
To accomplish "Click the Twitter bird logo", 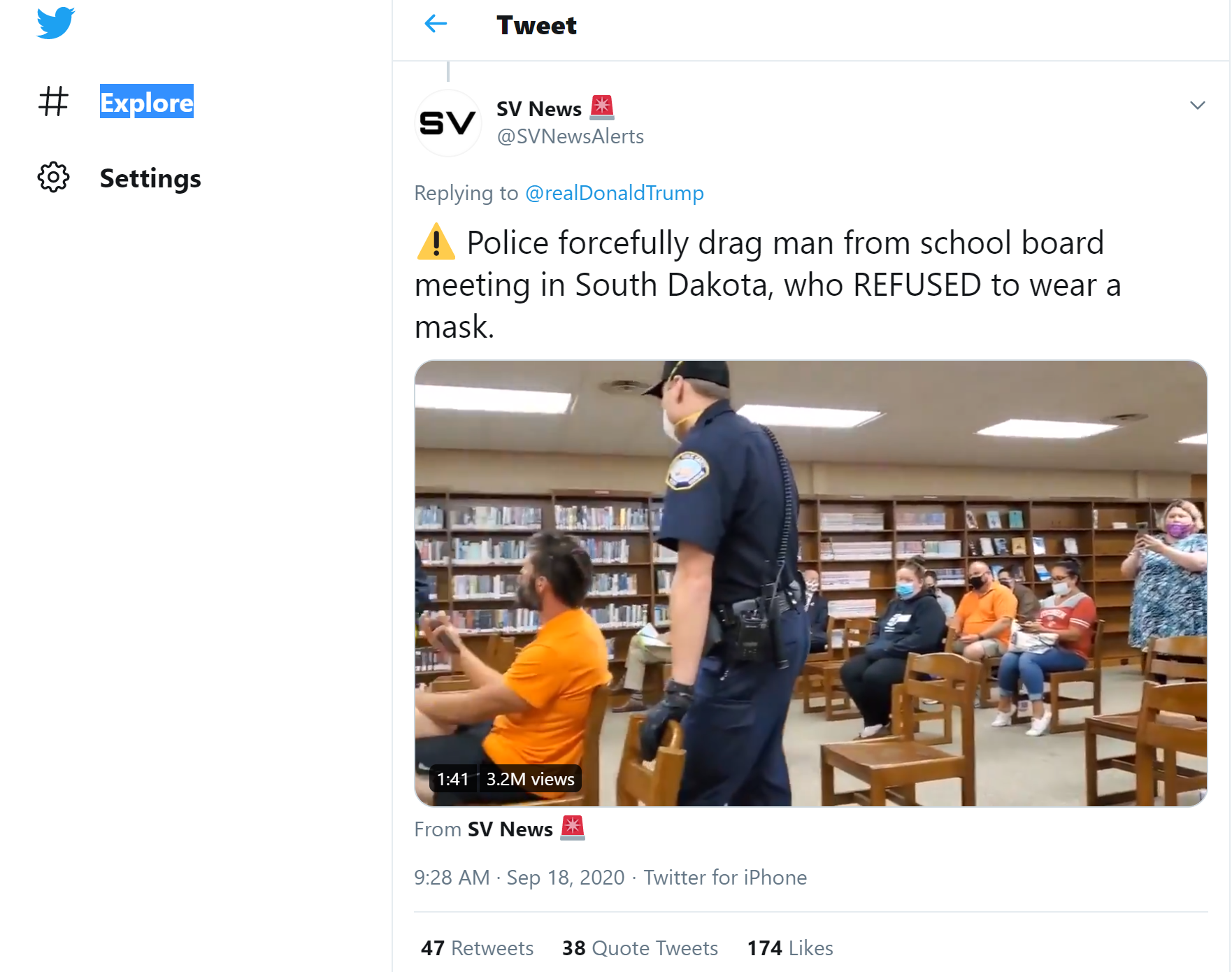I will tap(55, 22).
